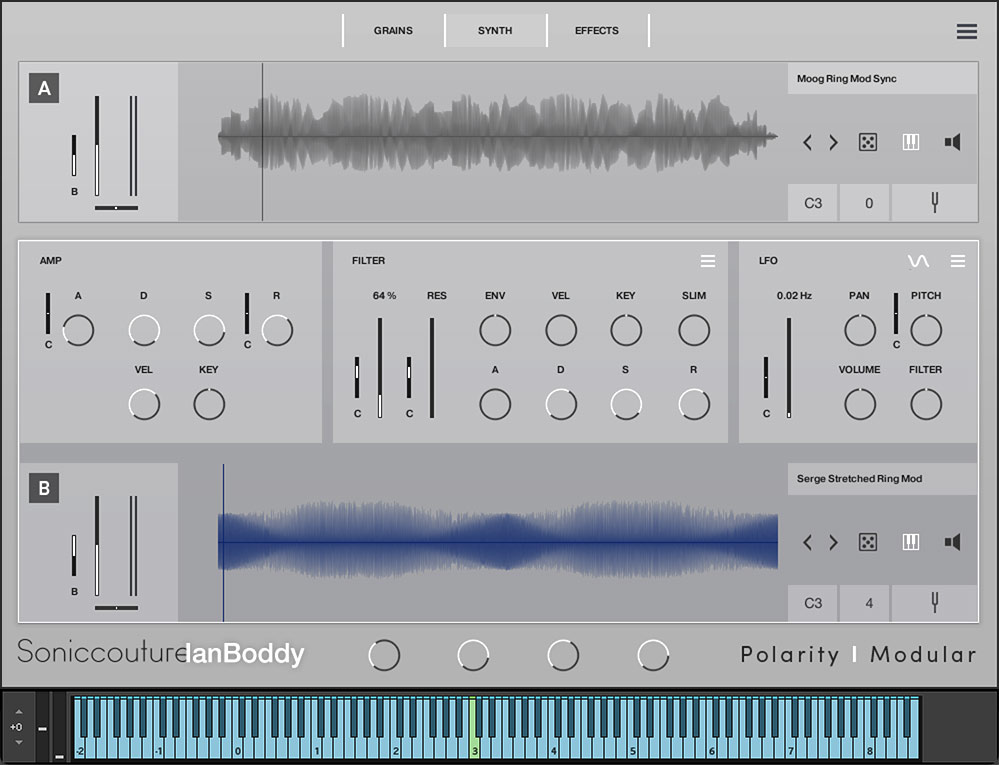Advance to next sample with the right arrow
This screenshot has width=999, height=765.
[831, 142]
